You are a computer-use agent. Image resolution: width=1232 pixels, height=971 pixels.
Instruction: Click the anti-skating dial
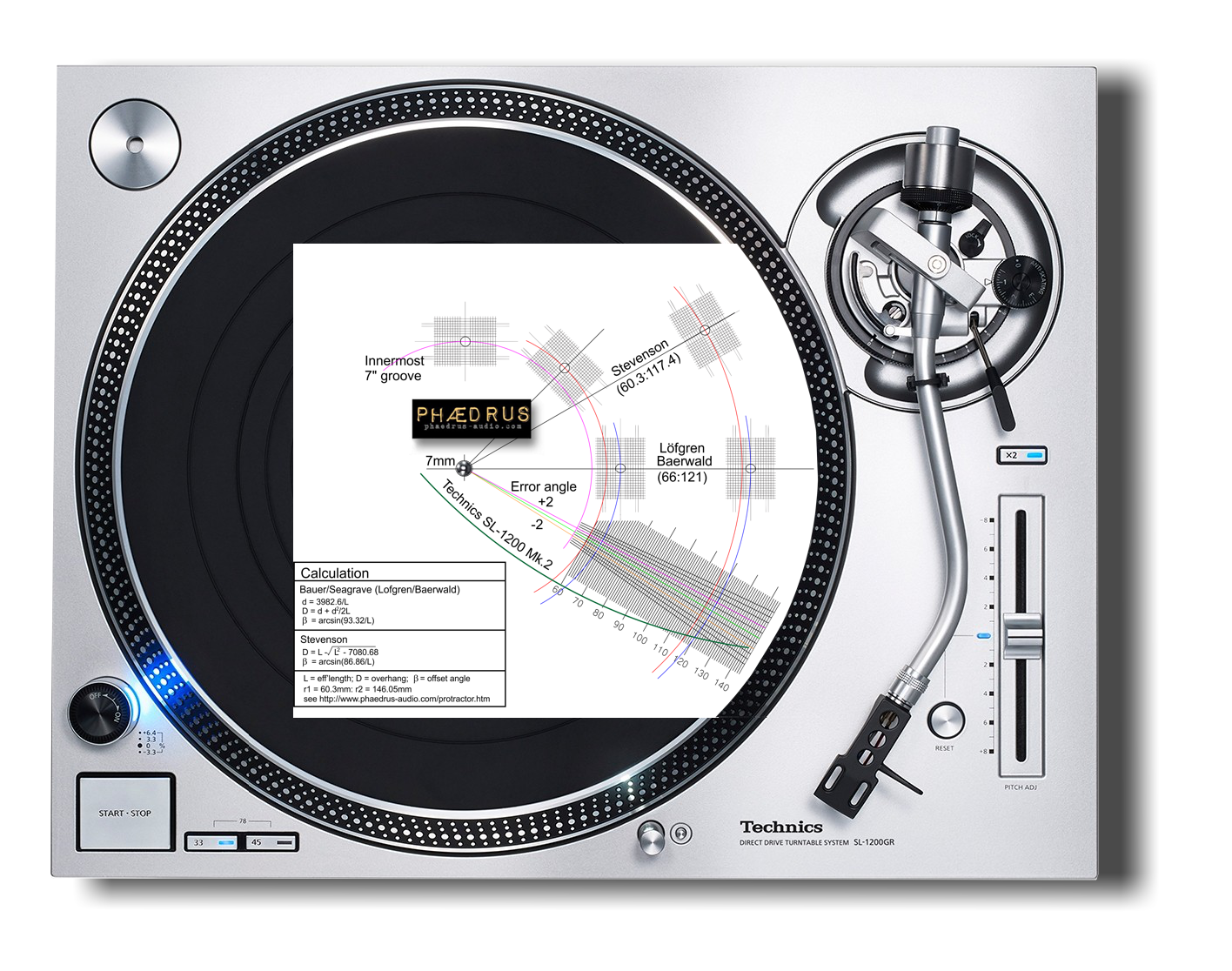point(1019,279)
